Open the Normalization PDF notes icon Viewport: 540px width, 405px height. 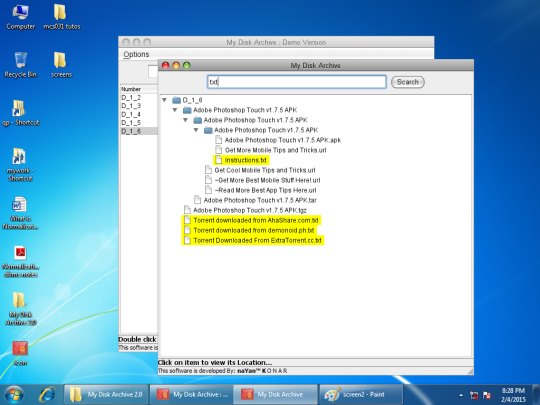[20, 261]
